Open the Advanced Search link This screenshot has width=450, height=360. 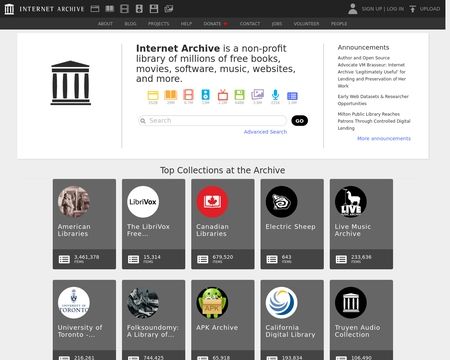[x=265, y=132]
